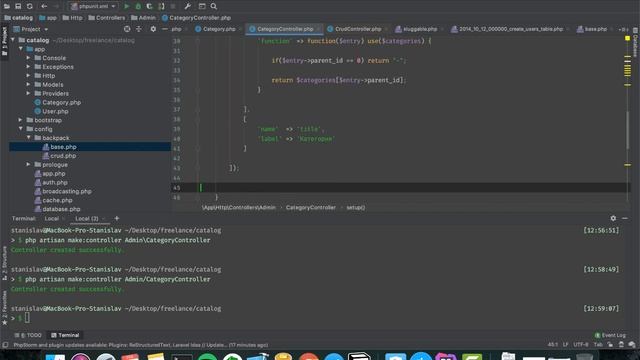Click the Terminal tool window button
640x360 pixels.
pos(65,335)
